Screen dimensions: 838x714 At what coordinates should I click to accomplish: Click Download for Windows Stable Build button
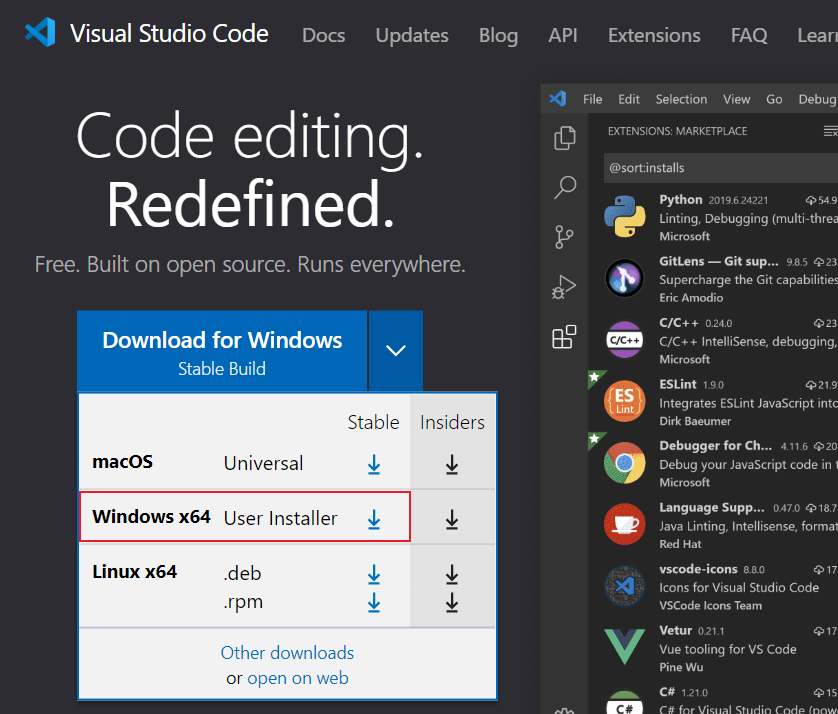[222, 351]
